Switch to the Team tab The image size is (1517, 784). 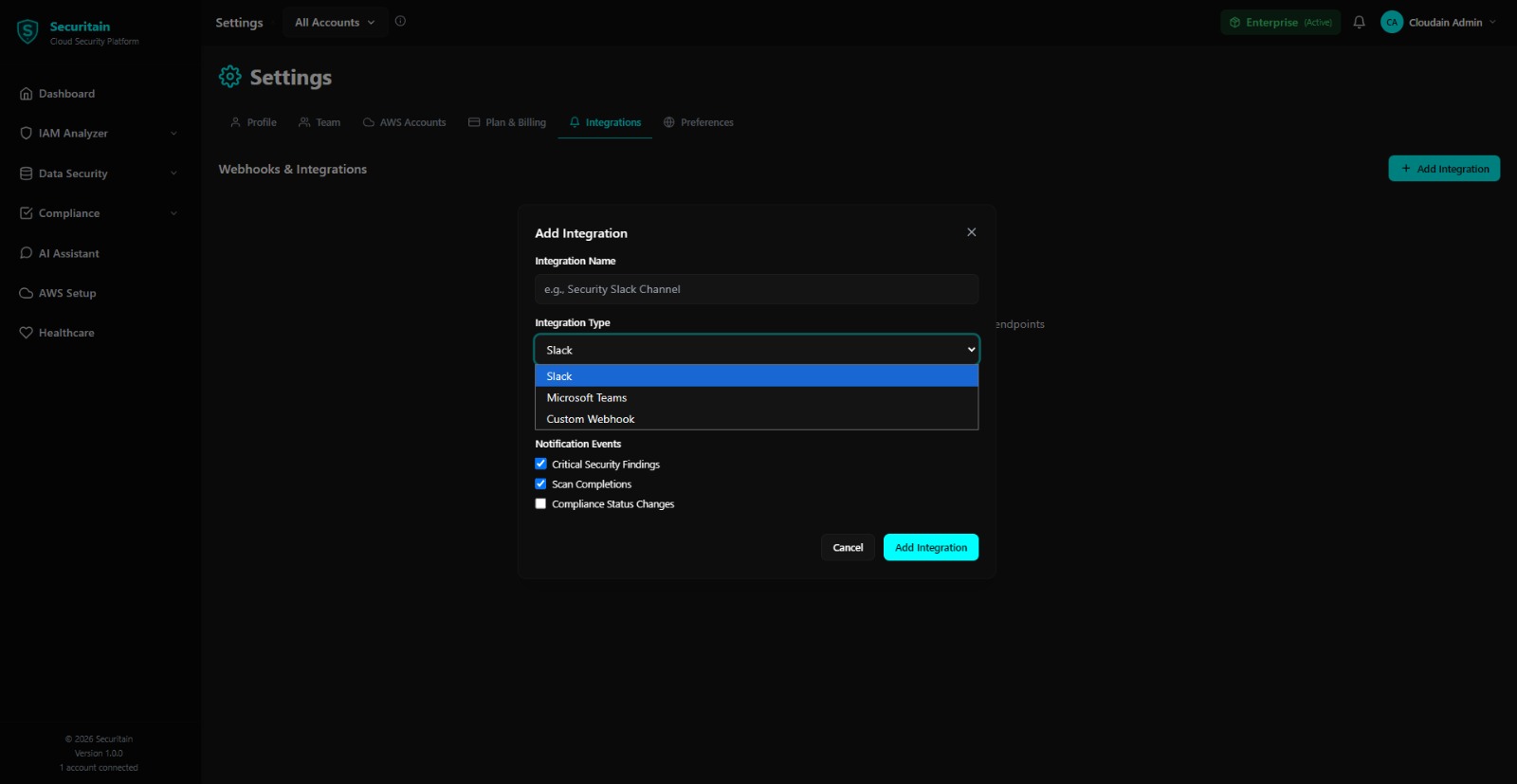click(320, 122)
